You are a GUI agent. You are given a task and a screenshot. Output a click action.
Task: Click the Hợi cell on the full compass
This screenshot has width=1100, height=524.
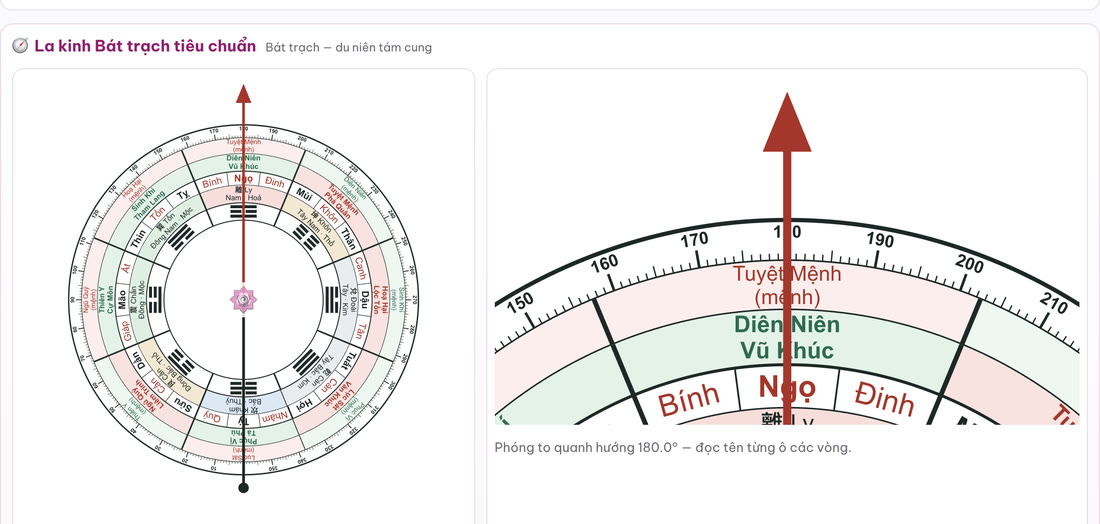(x=303, y=405)
